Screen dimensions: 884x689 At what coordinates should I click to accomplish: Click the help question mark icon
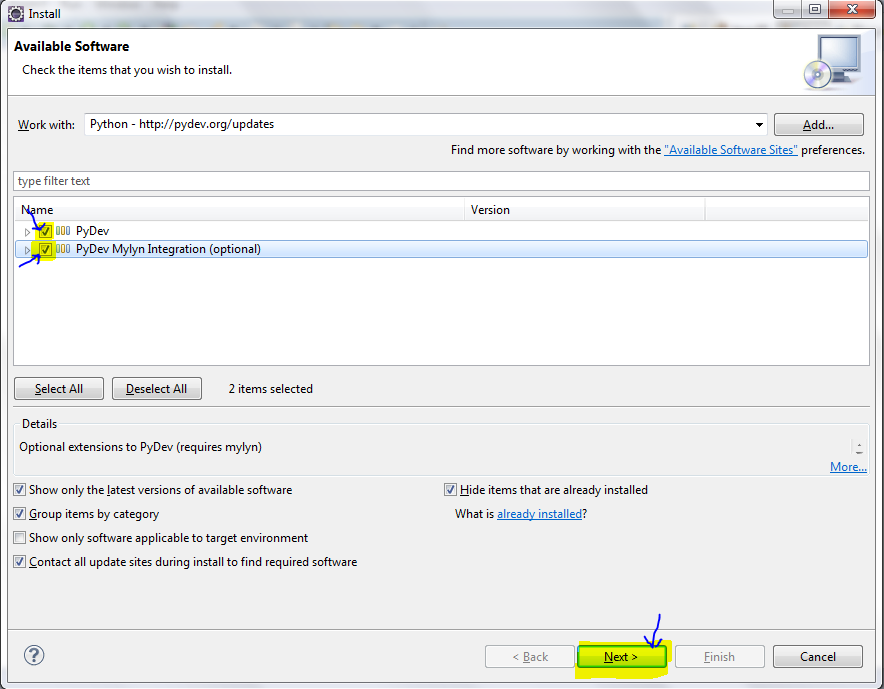pyautogui.click(x=34, y=655)
